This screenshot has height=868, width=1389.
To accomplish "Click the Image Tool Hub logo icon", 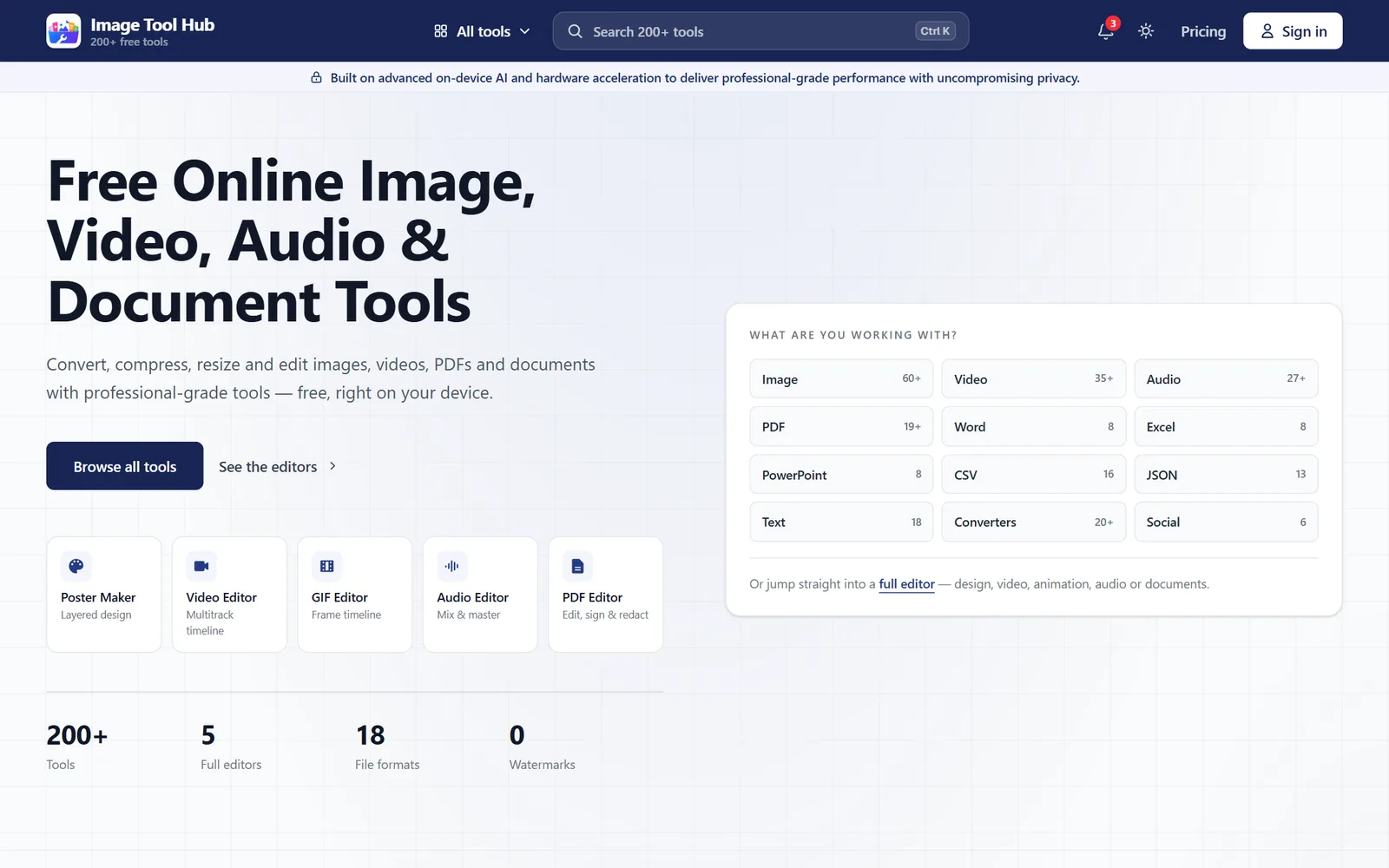I will tap(63, 30).
